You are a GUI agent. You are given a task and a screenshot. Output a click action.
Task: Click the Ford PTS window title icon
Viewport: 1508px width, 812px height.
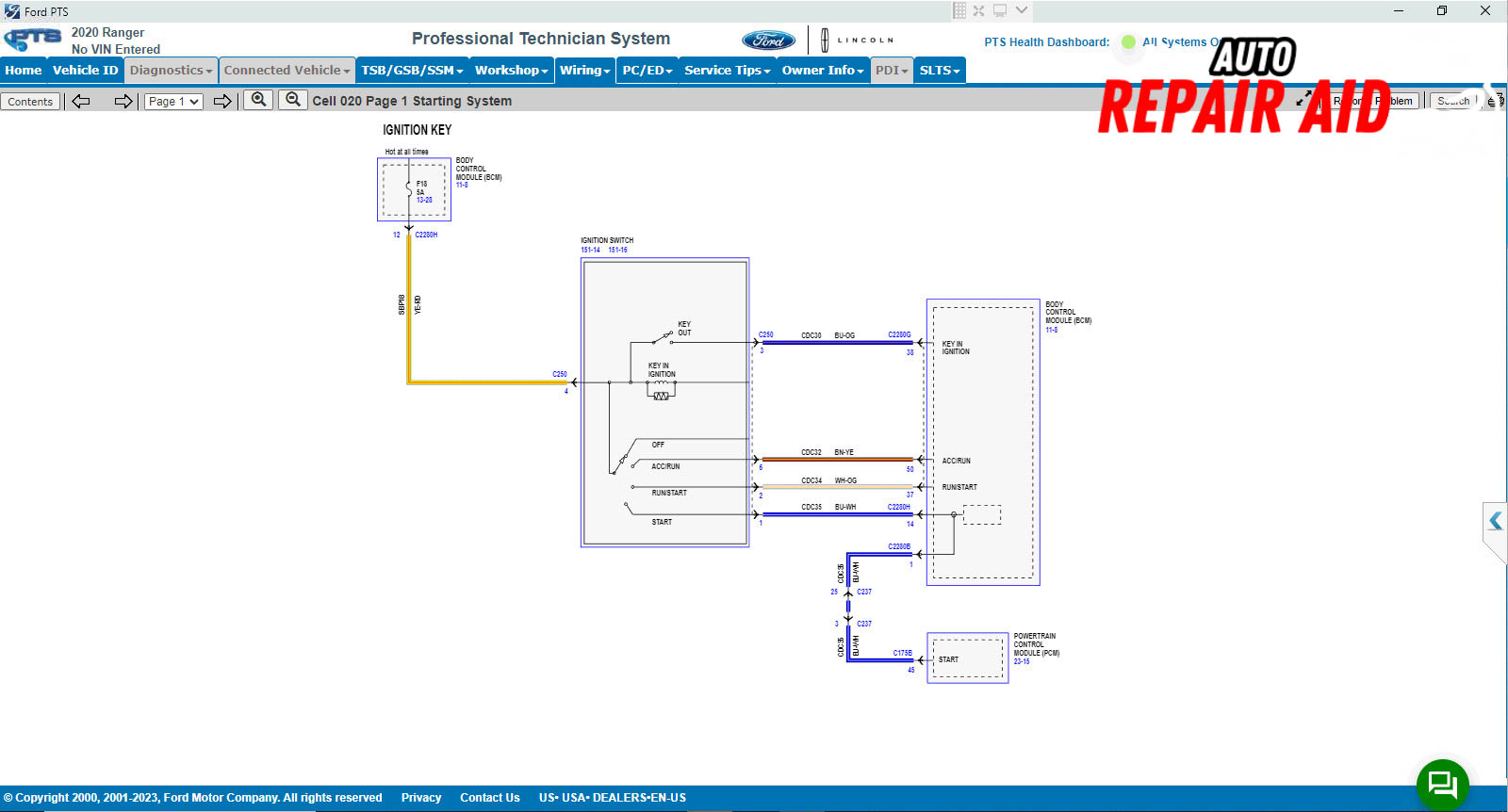11,11
